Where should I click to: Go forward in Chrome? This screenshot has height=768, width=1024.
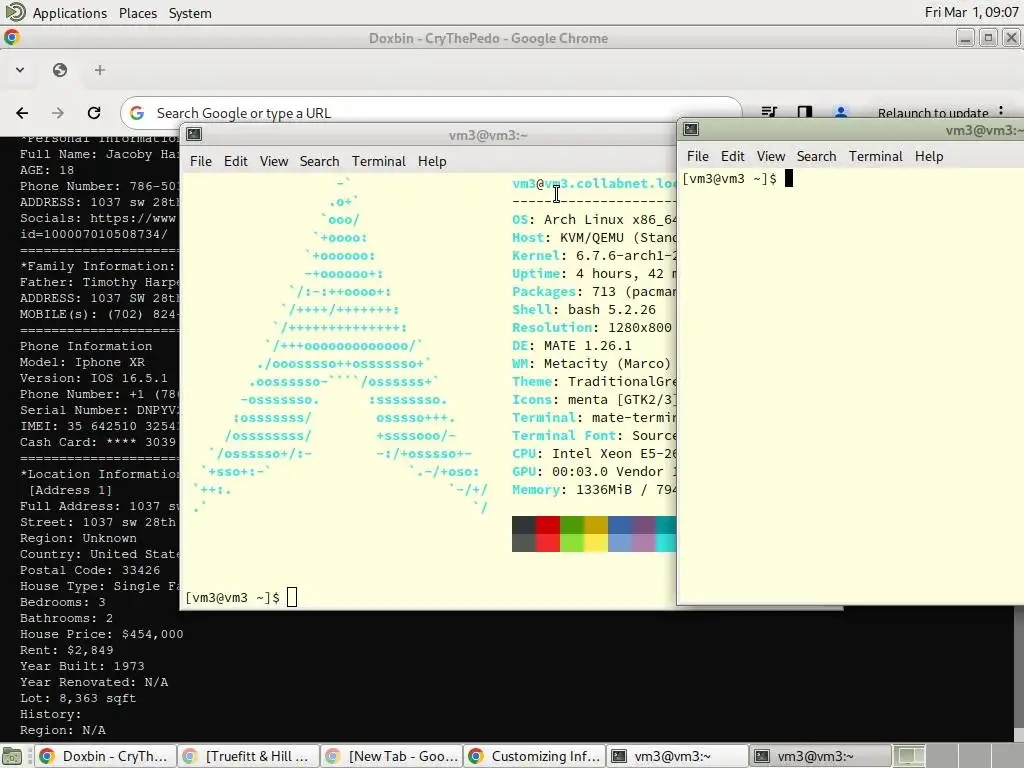58,113
